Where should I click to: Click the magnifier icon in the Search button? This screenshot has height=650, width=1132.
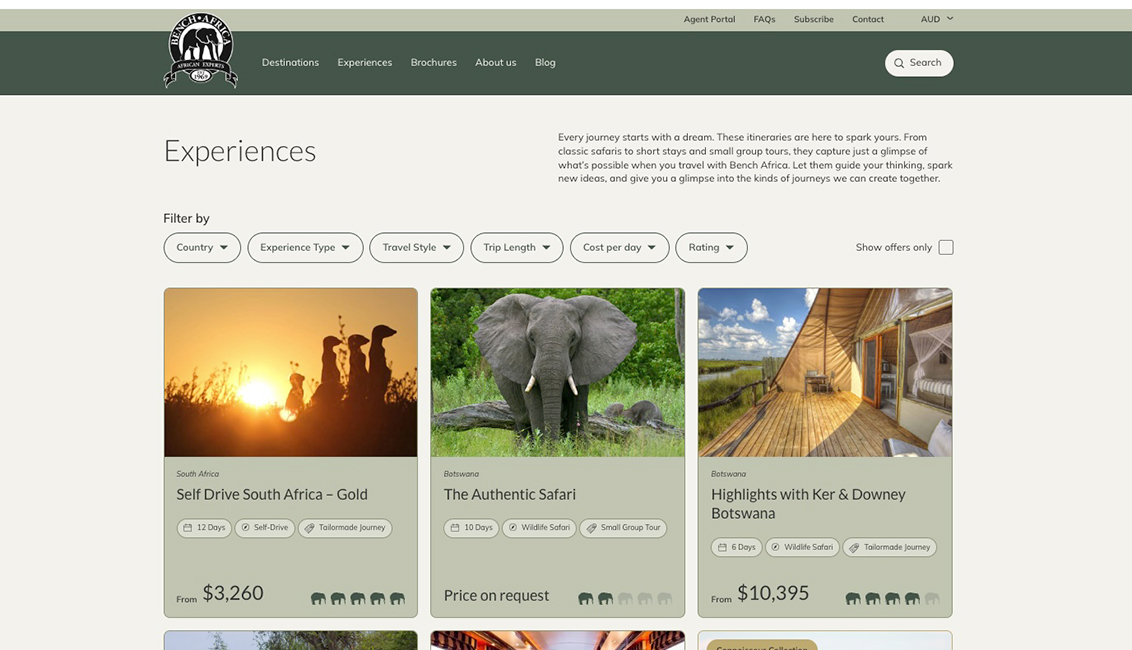(899, 63)
